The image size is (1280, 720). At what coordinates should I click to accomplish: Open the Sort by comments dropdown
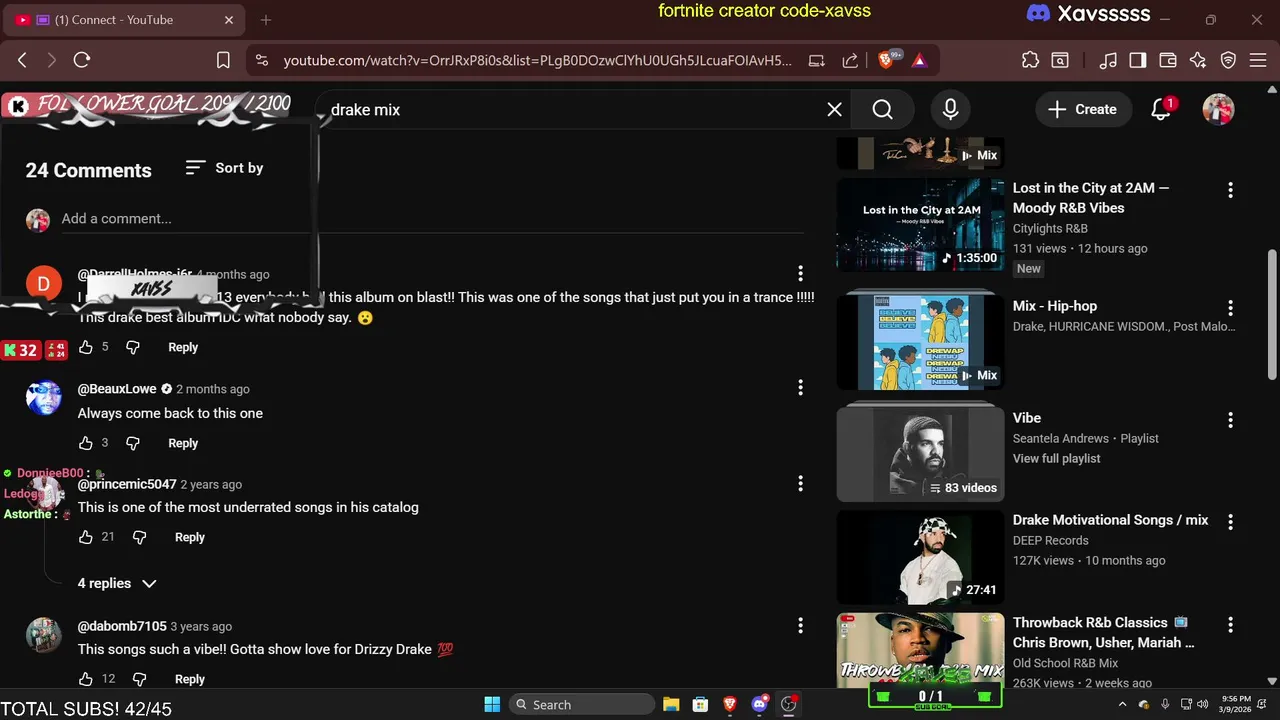pos(225,168)
